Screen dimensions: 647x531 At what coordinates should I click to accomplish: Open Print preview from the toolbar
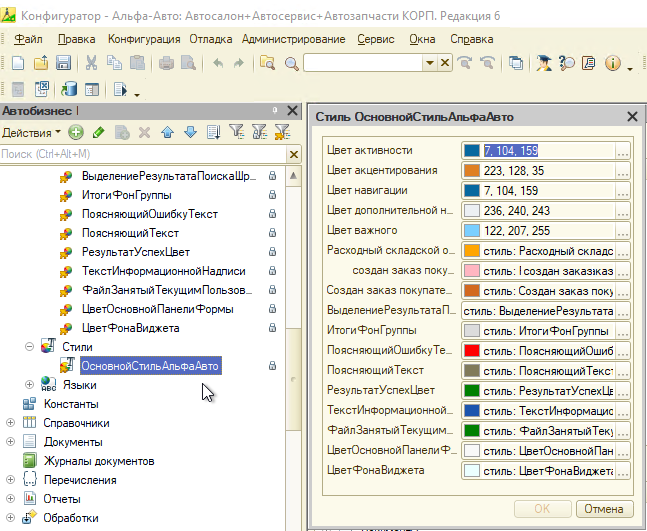tap(189, 63)
